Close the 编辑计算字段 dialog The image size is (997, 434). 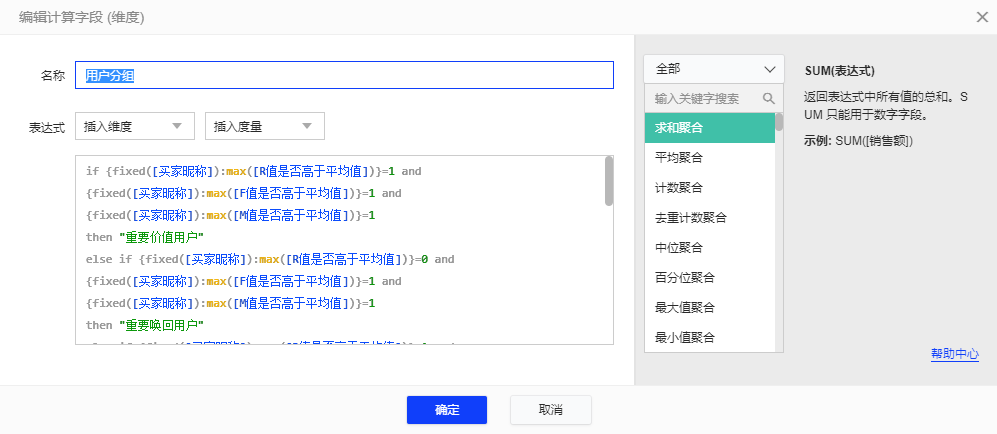[981, 16]
